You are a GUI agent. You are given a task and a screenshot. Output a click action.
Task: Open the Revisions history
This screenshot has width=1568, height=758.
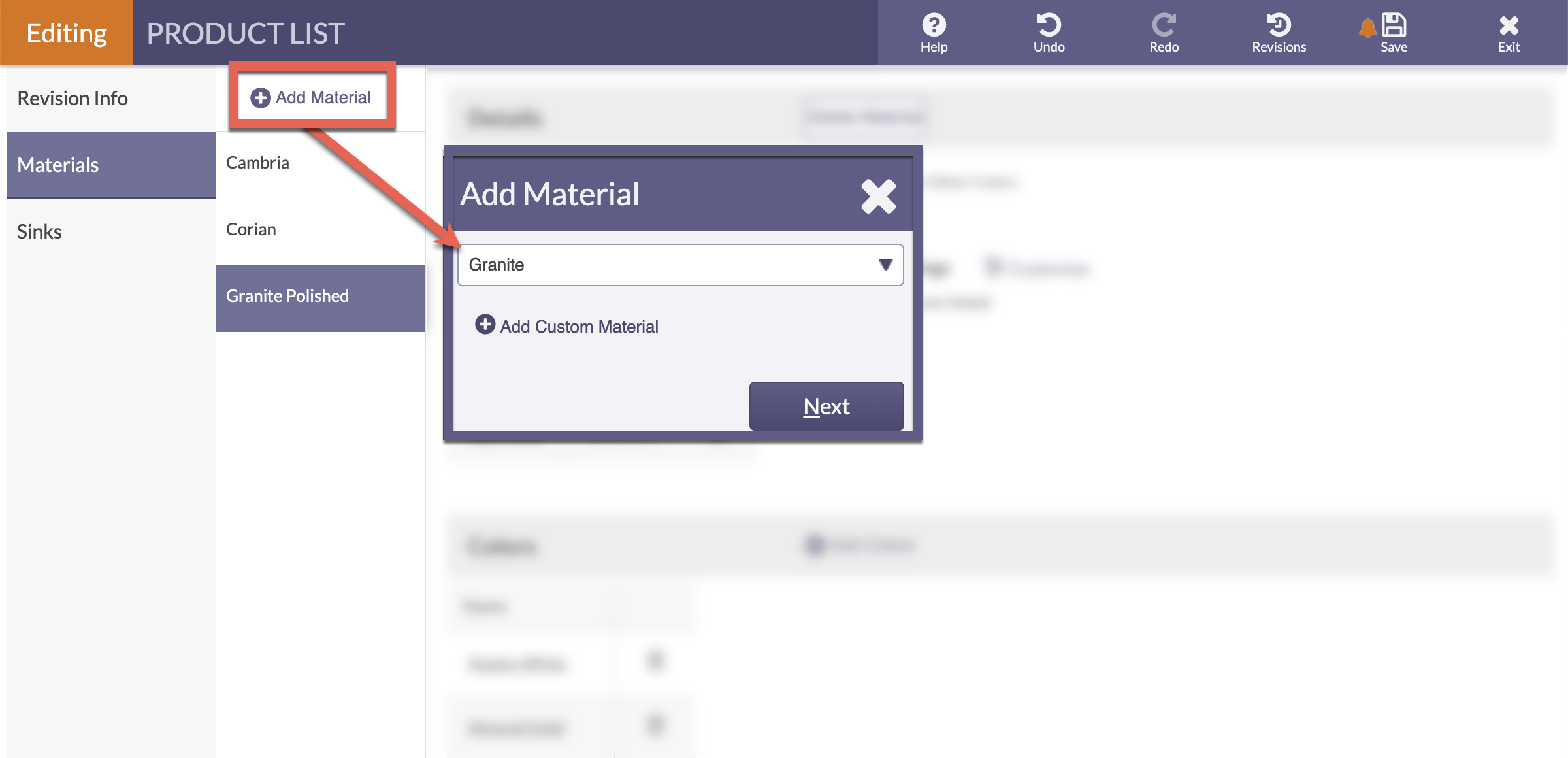point(1278,26)
